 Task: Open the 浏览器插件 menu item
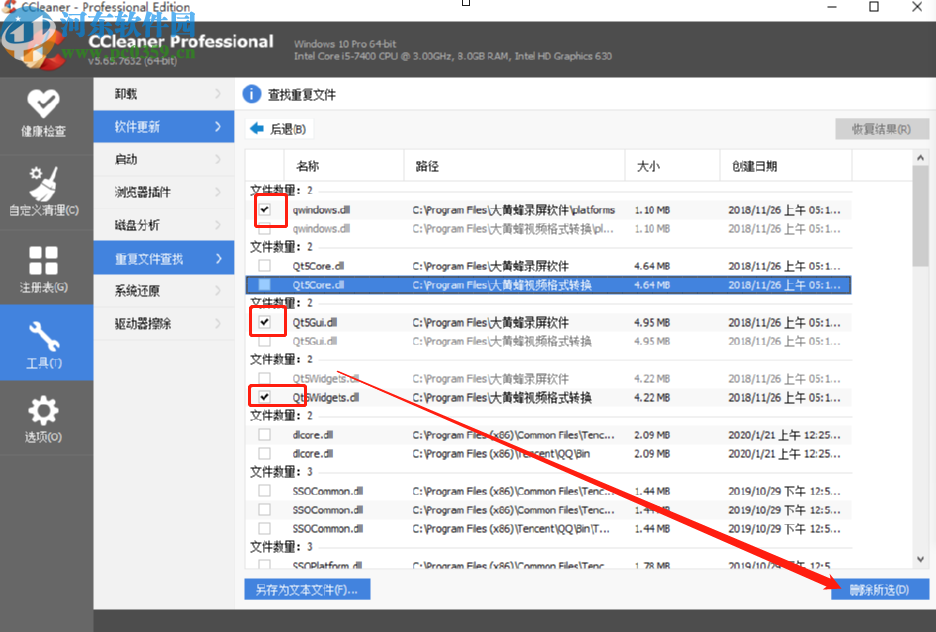[164, 192]
